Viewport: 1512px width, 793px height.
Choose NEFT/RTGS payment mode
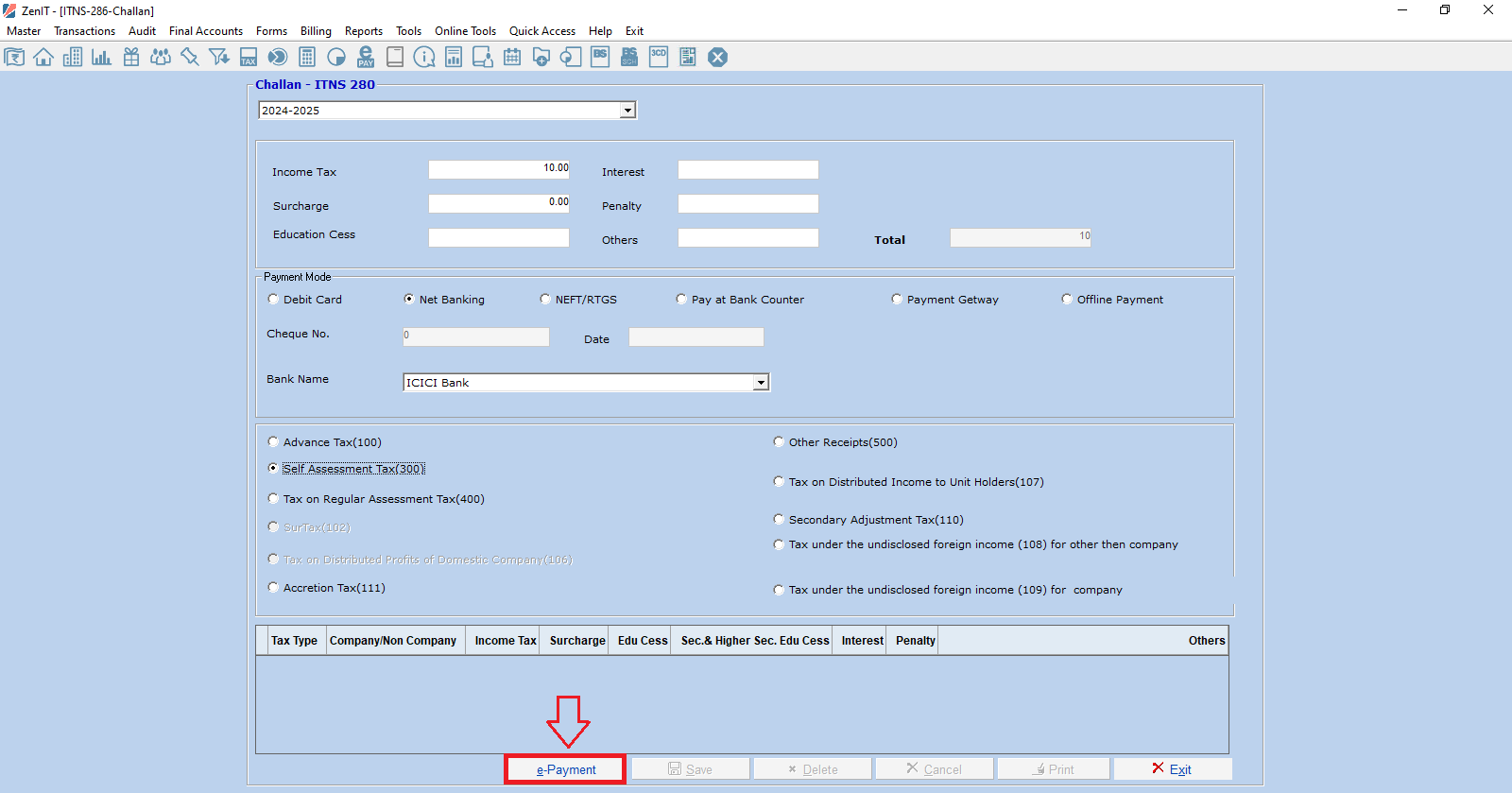pos(545,299)
